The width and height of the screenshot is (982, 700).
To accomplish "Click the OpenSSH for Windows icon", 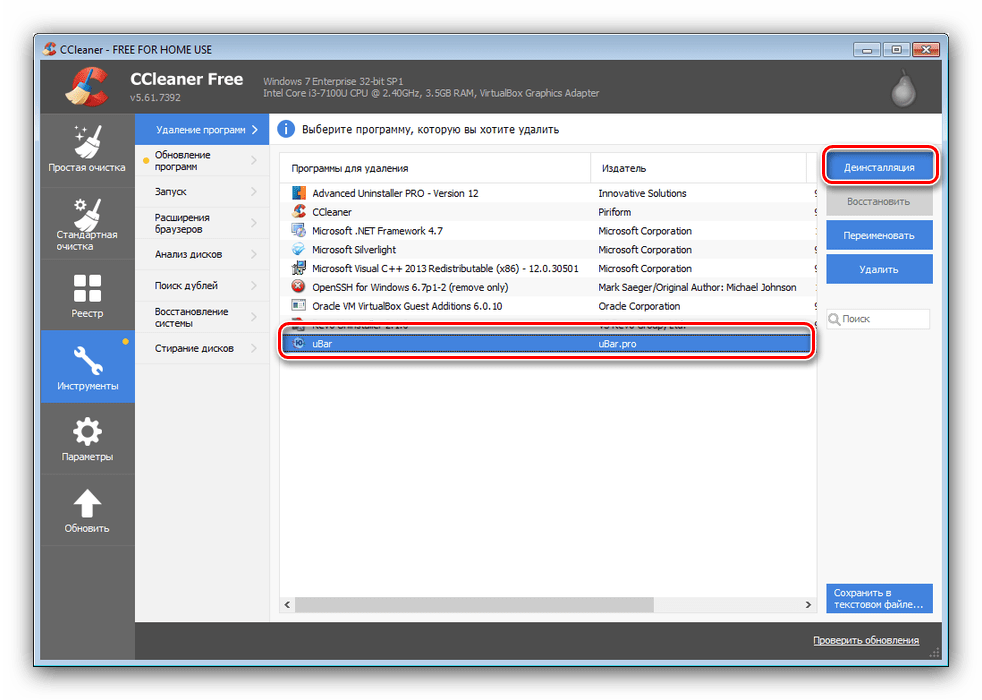I will 298,287.
